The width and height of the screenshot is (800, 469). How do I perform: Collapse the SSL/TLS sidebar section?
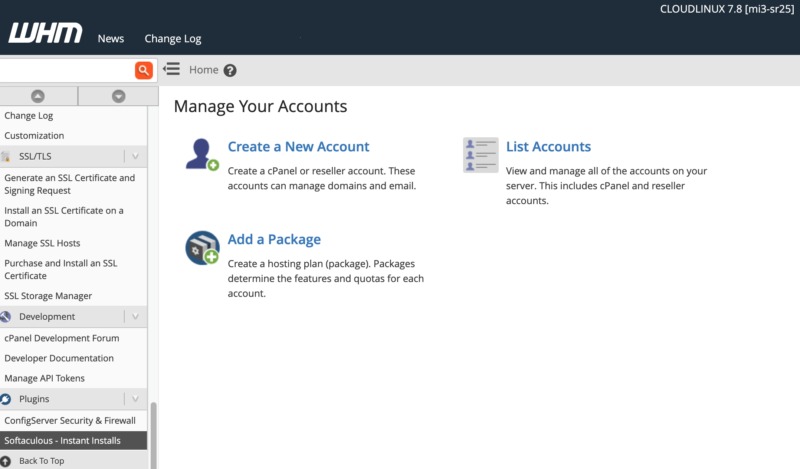click(135, 156)
